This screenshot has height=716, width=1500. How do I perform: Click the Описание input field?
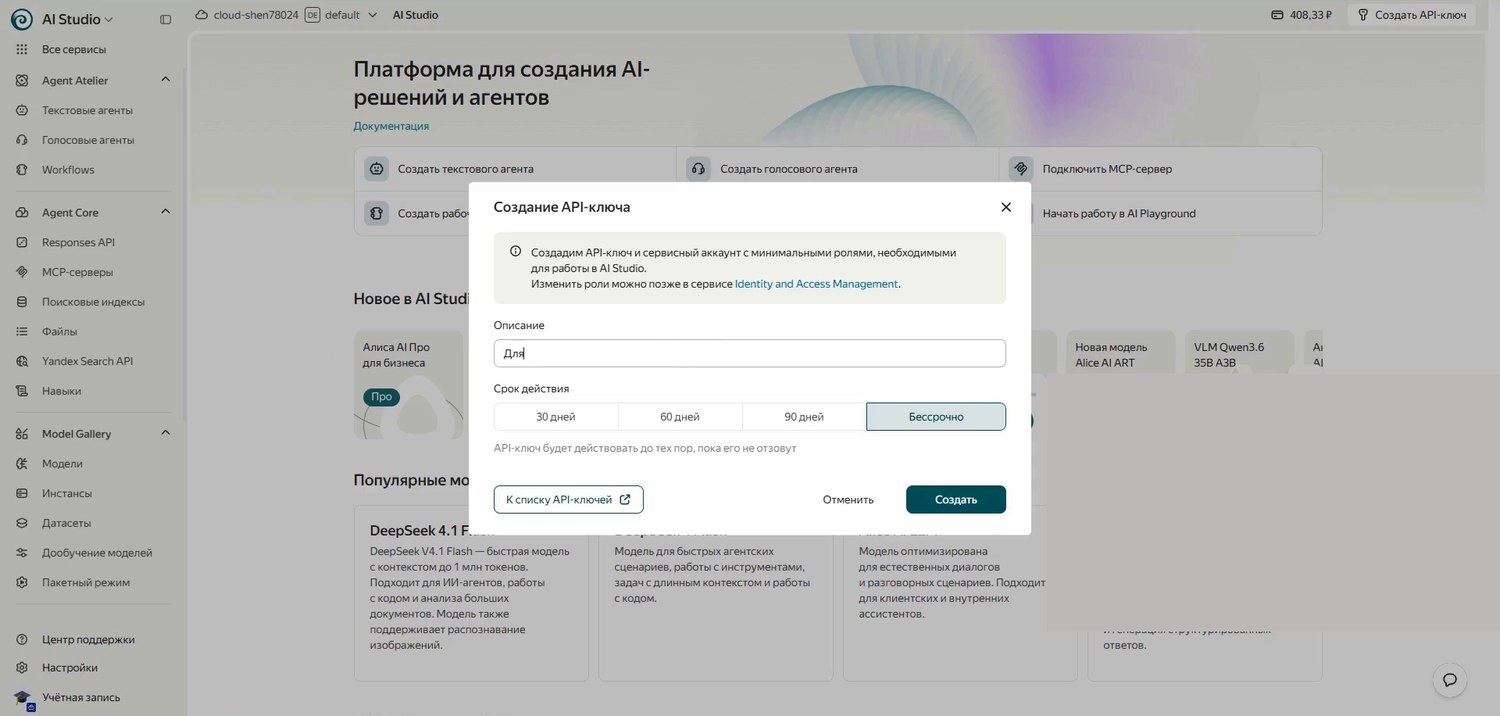pyautogui.click(x=750, y=353)
